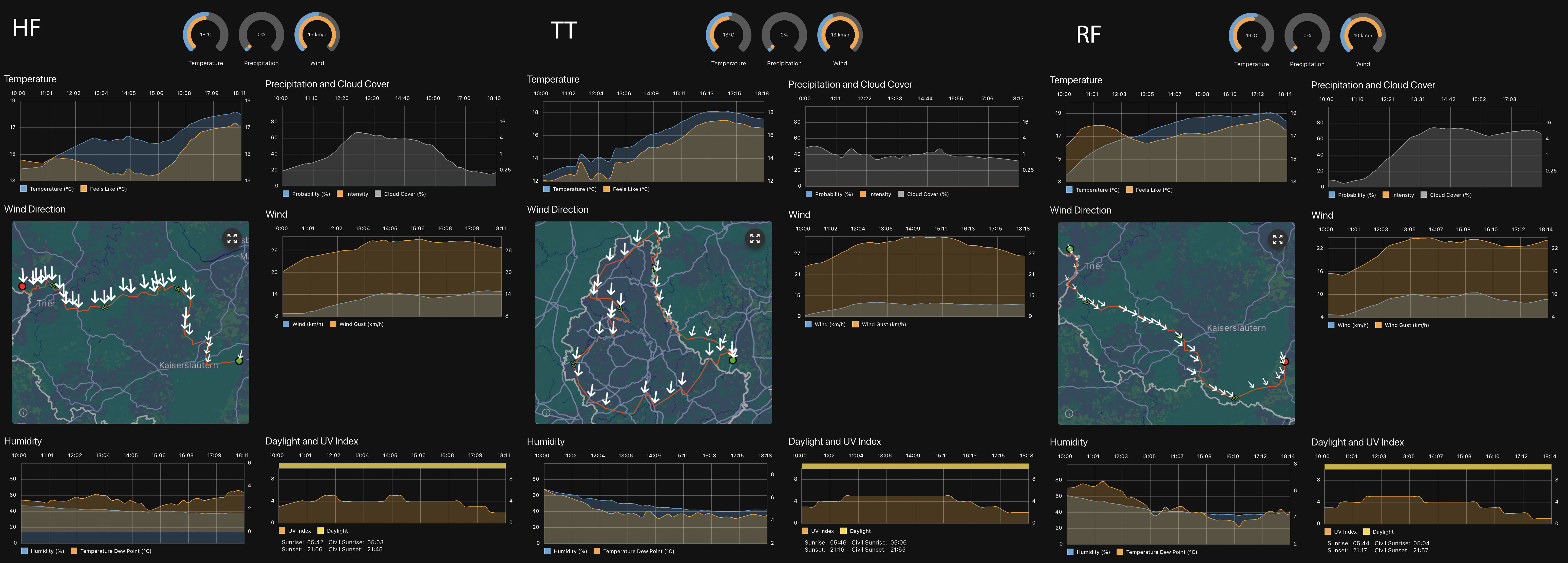
Task: Toggle UV Index series in RF daylight chart
Action: coord(1340,532)
